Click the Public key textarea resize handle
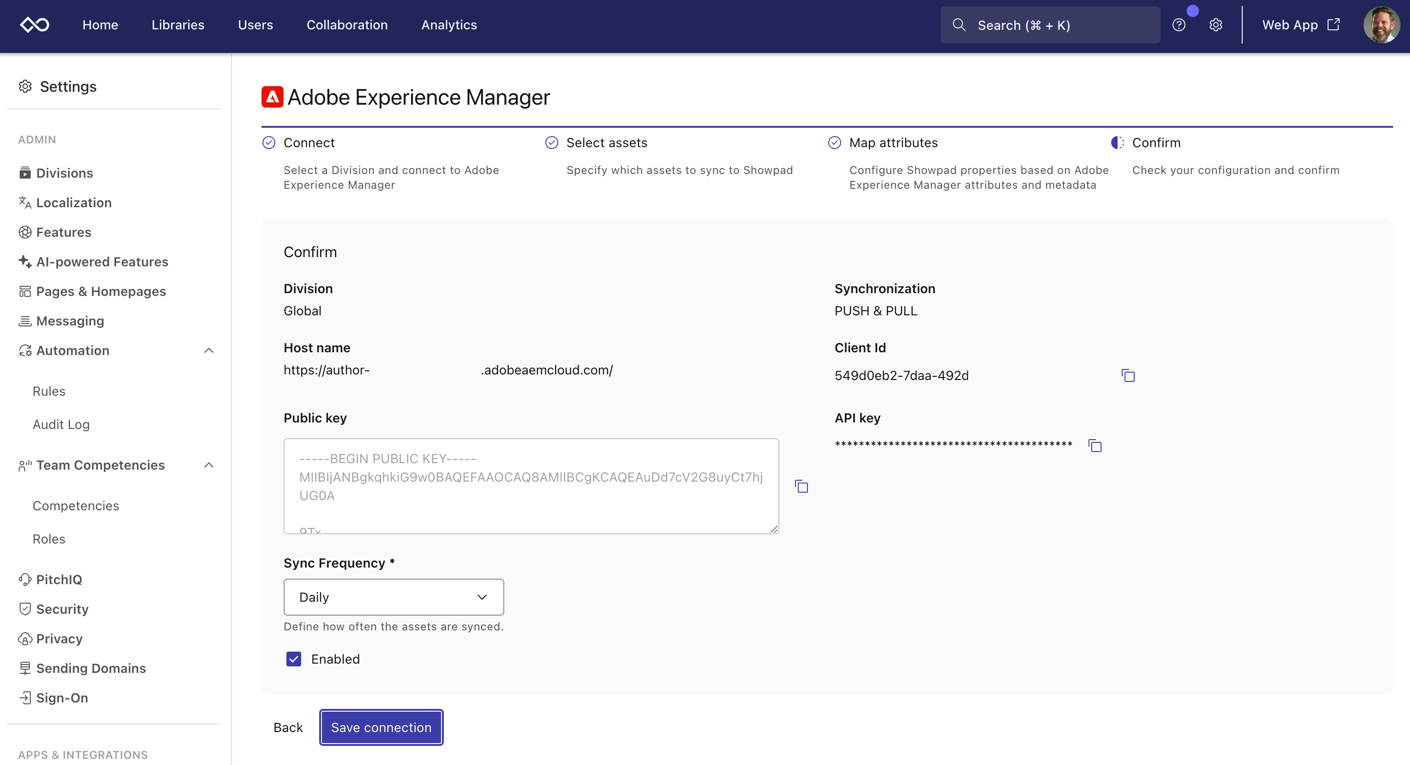 click(774, 529)
